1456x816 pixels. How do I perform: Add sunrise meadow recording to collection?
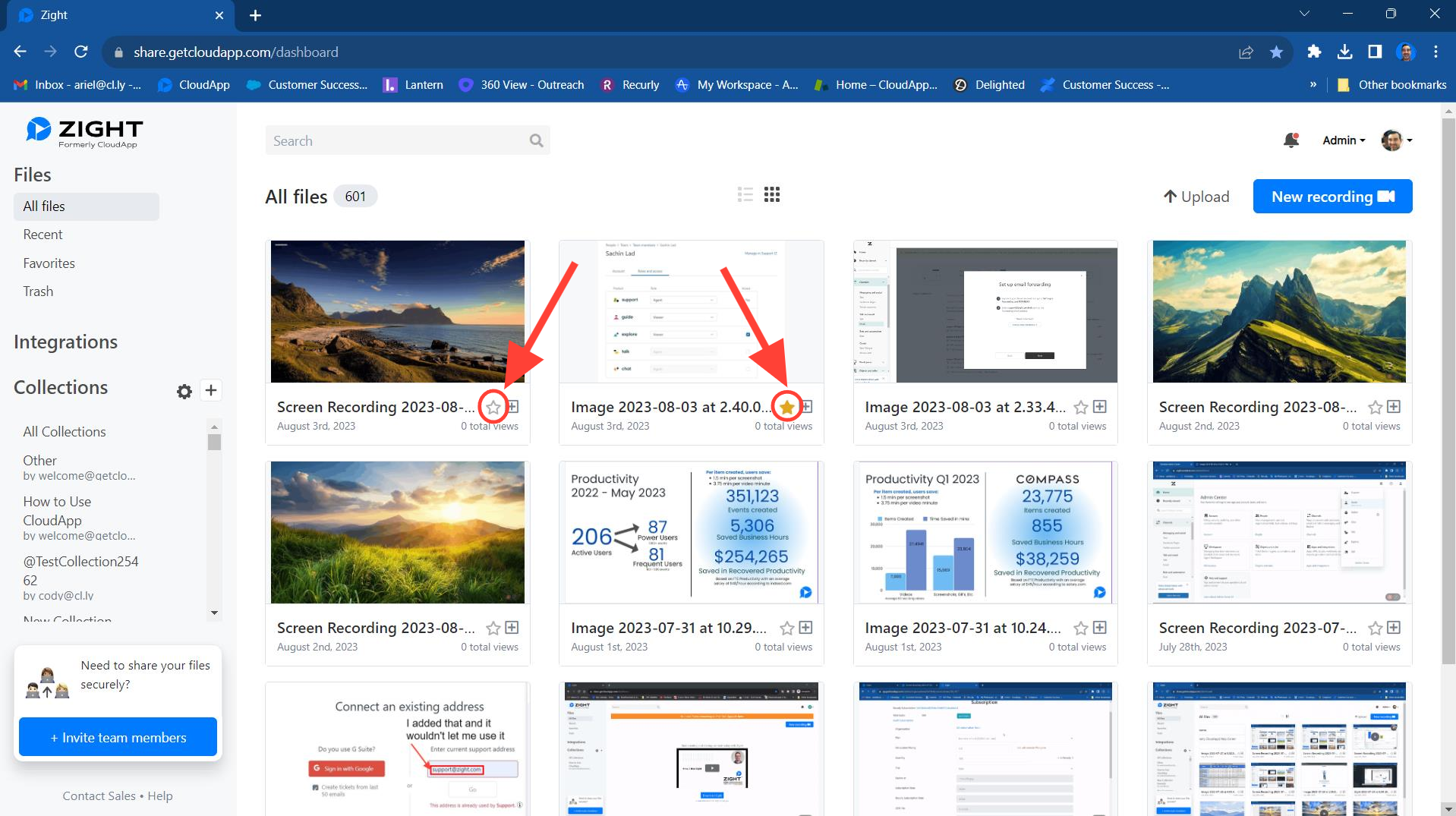point(512,628)
